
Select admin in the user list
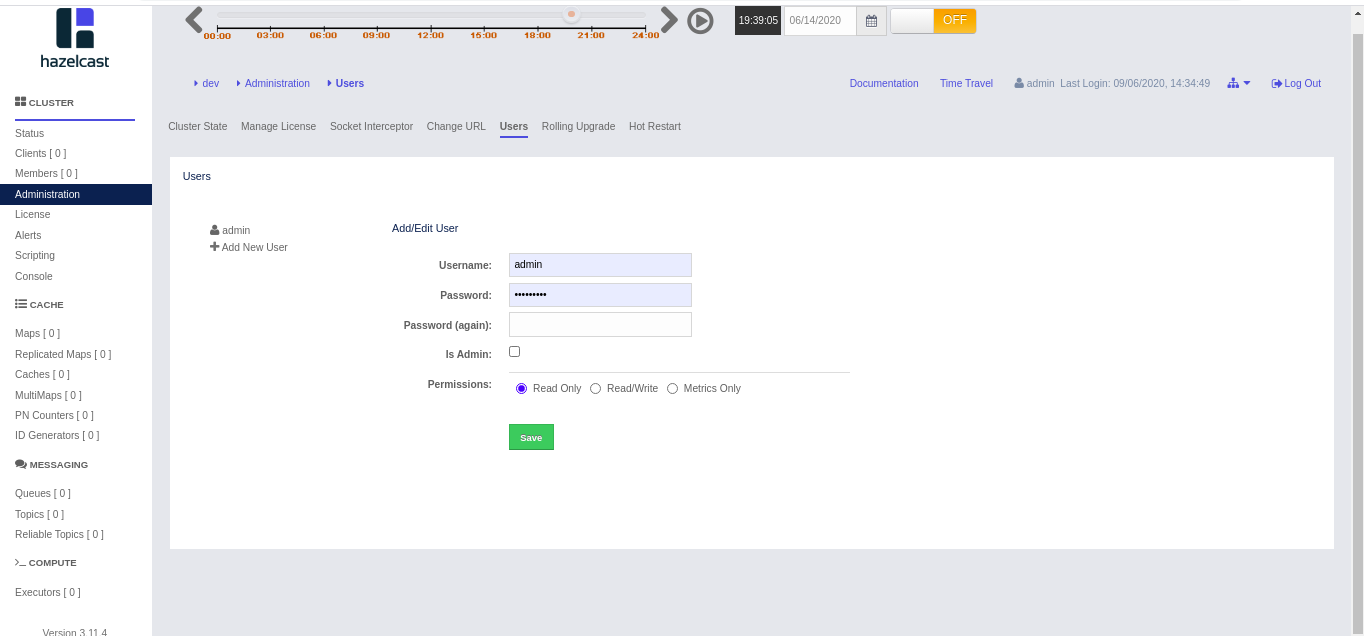point(230,230)
